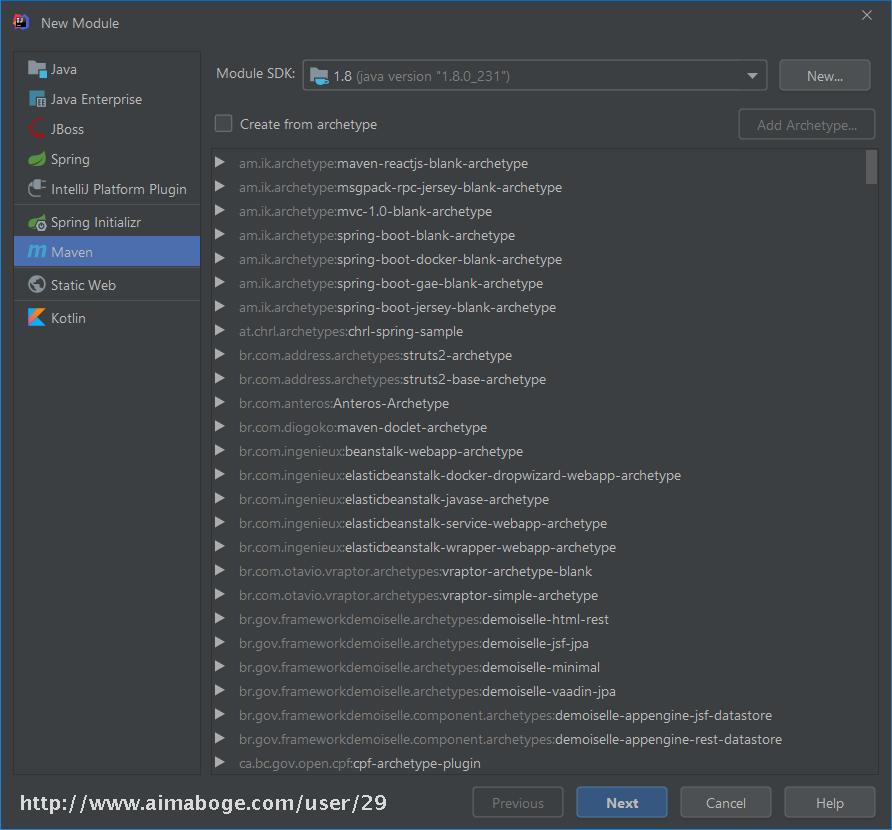Click the Maven 'm' icon
This screenshot has height=830, width=892.
(37, 251)
